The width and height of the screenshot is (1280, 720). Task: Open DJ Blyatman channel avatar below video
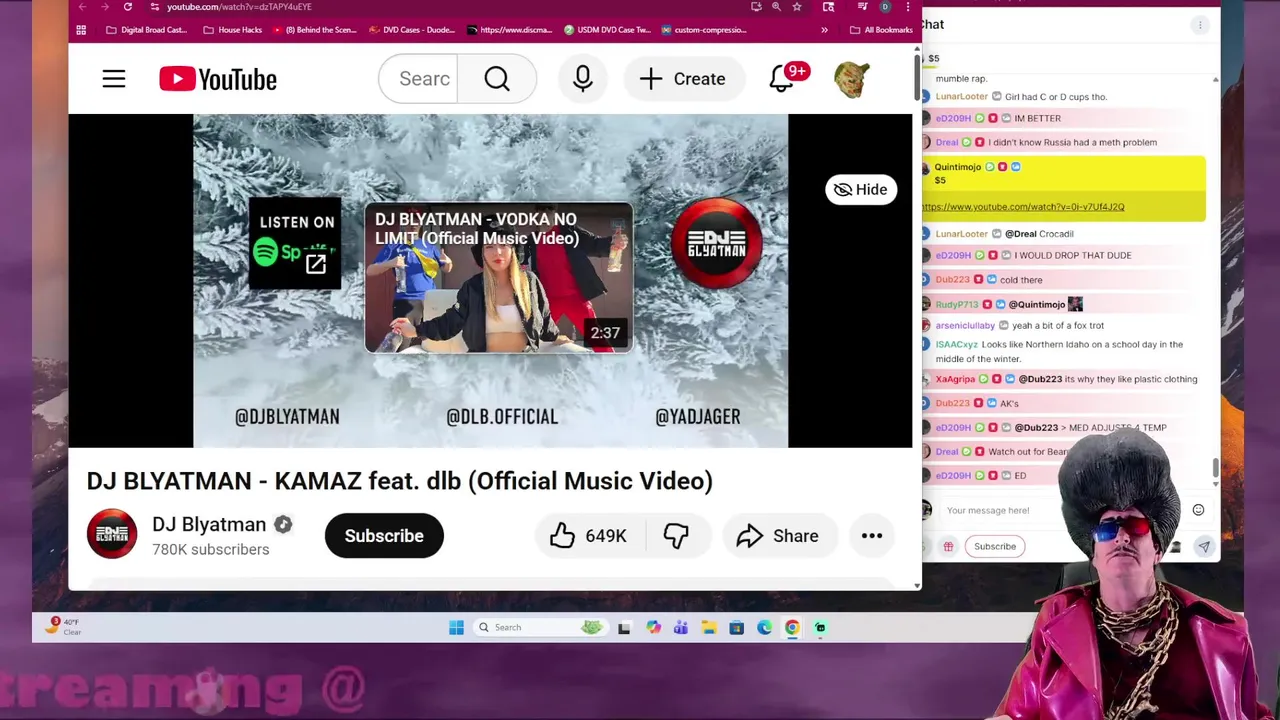point(112,534)
